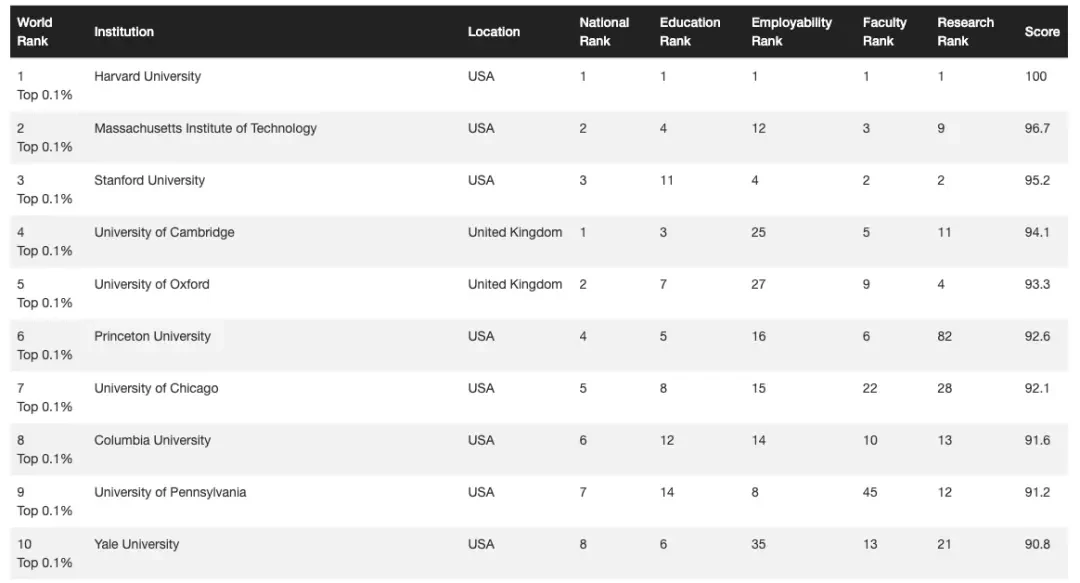The height and width of the screenshot is (583, 1080).
Task: Select the University of Pennsylvania name
Action: [170, 492]
